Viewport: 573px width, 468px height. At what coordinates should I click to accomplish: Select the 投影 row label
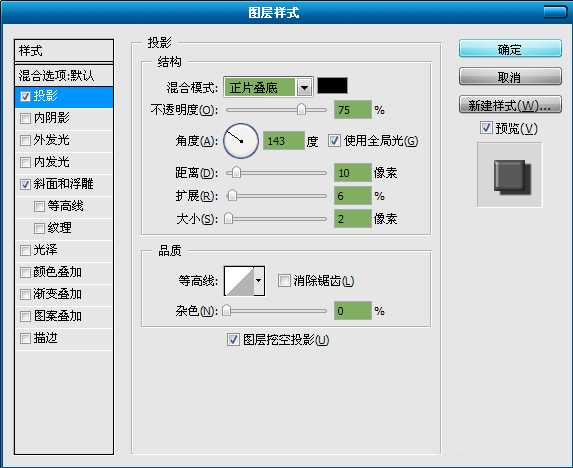(46, 96)
